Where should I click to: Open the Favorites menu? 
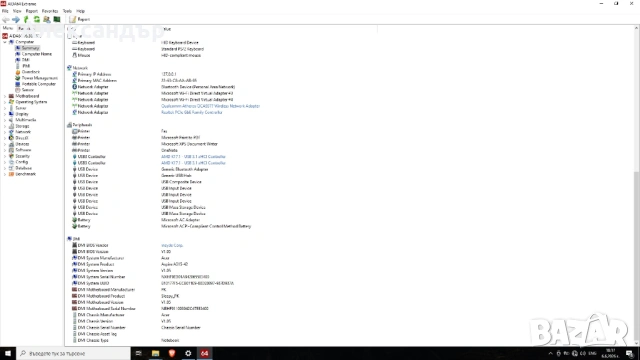50,11
